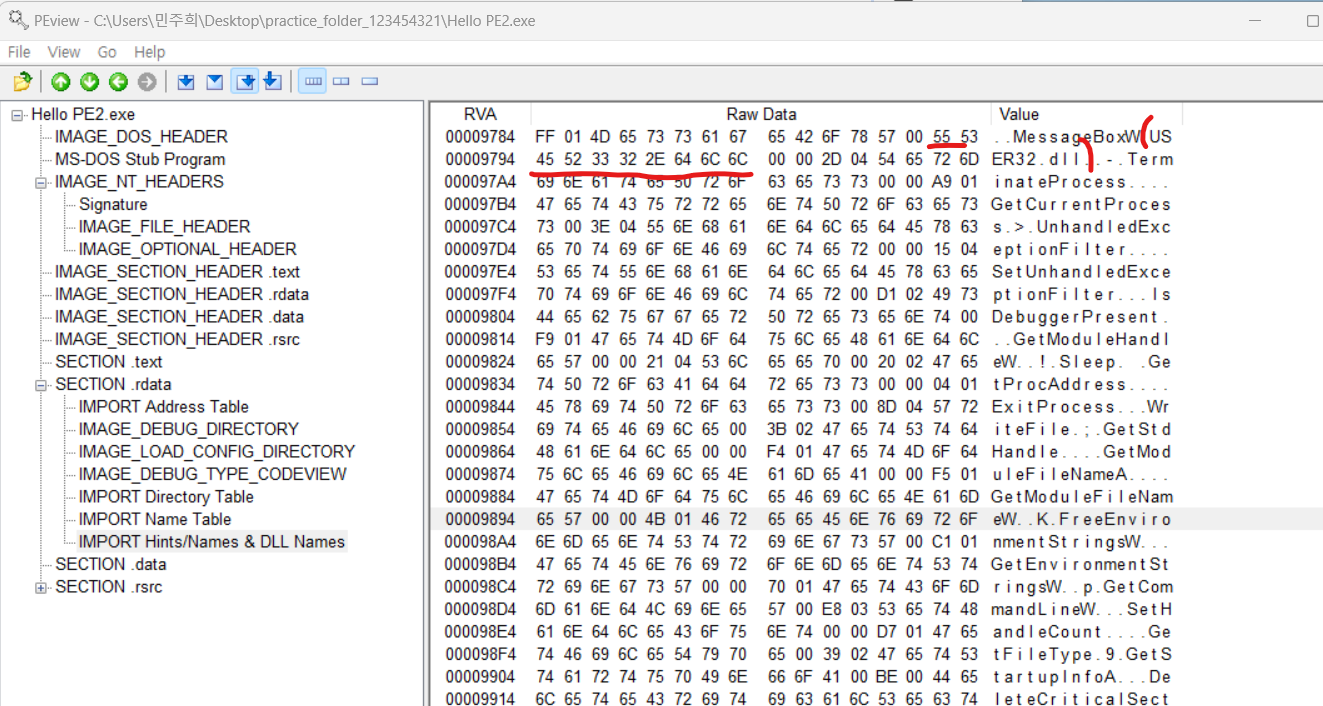Image resolution: width=1323 pixels, height=706 pixels.
Task: Select IMAGE_NT_HEADERS tree item
Action: [139, 181]
